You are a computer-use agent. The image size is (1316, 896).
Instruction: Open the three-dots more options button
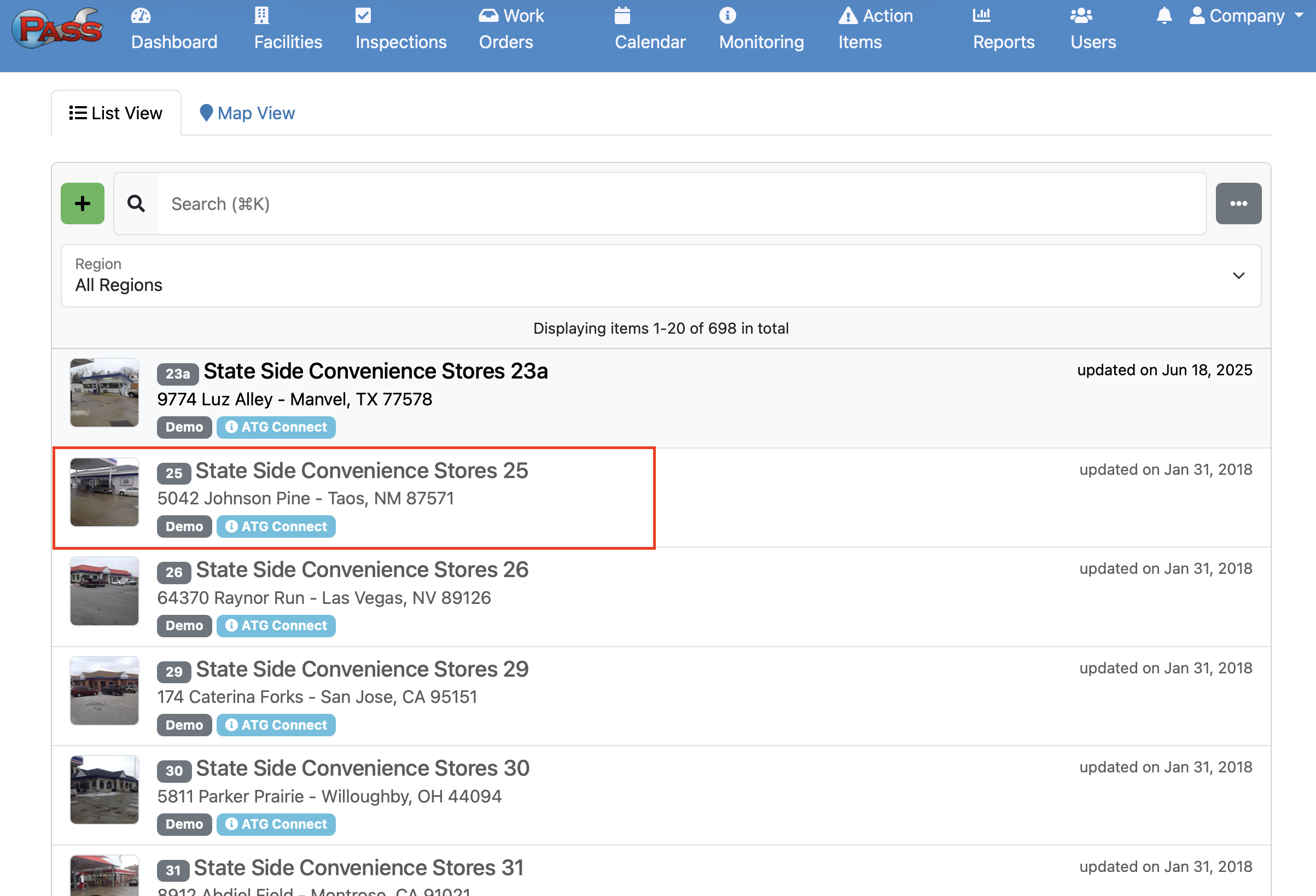click(x=1238, y=203)
